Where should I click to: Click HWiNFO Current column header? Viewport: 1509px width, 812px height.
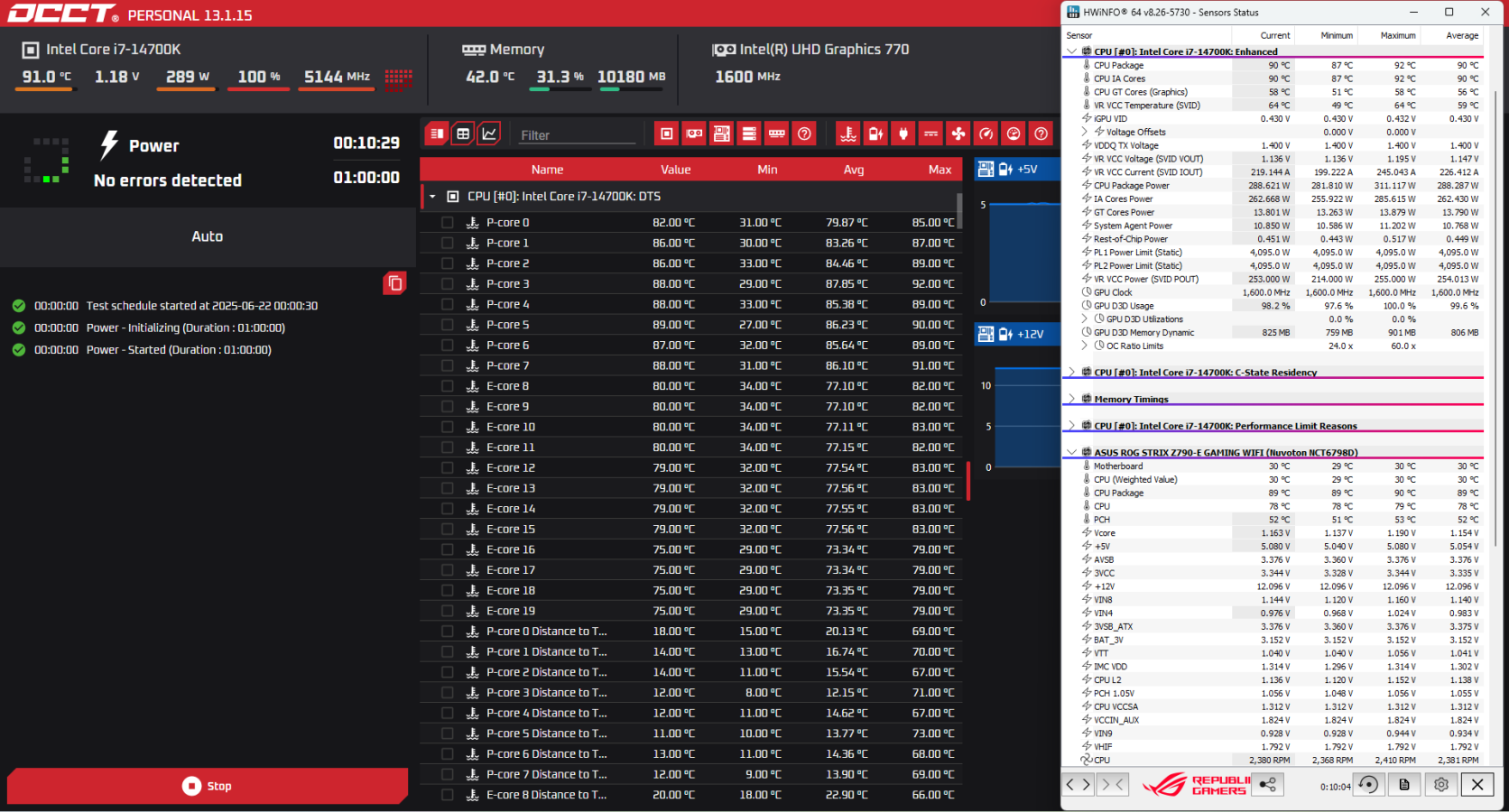click(1274, 35)
